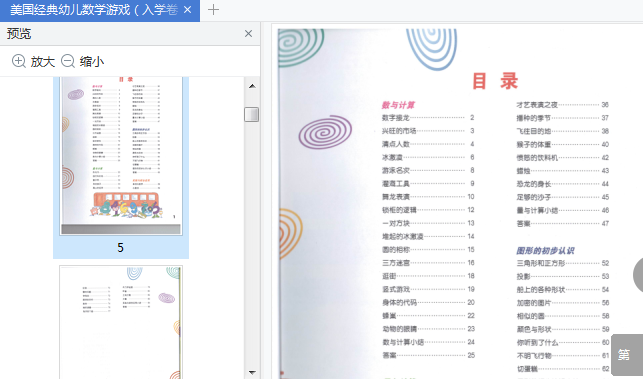The width and height of the screenshot is (643, 379).
Task: Close the 预览 preview panel
Action: click(249, 34)
